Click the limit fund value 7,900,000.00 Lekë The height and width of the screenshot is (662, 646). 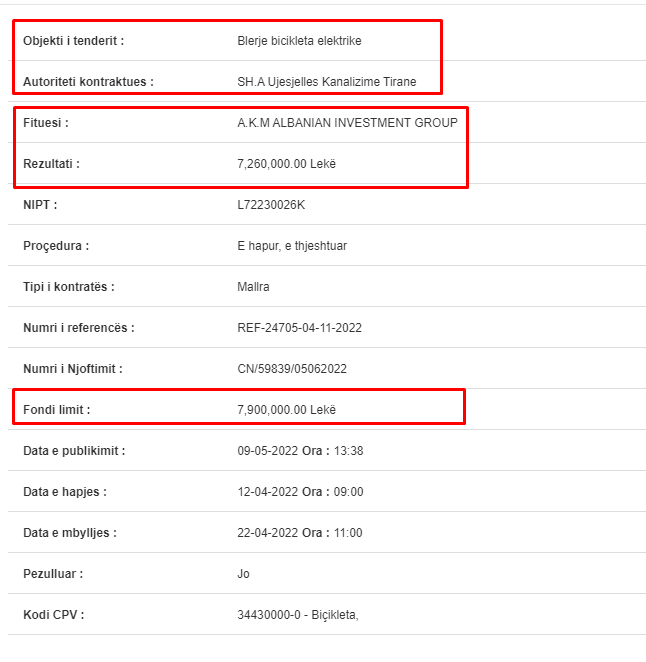[x=287, y=410]
